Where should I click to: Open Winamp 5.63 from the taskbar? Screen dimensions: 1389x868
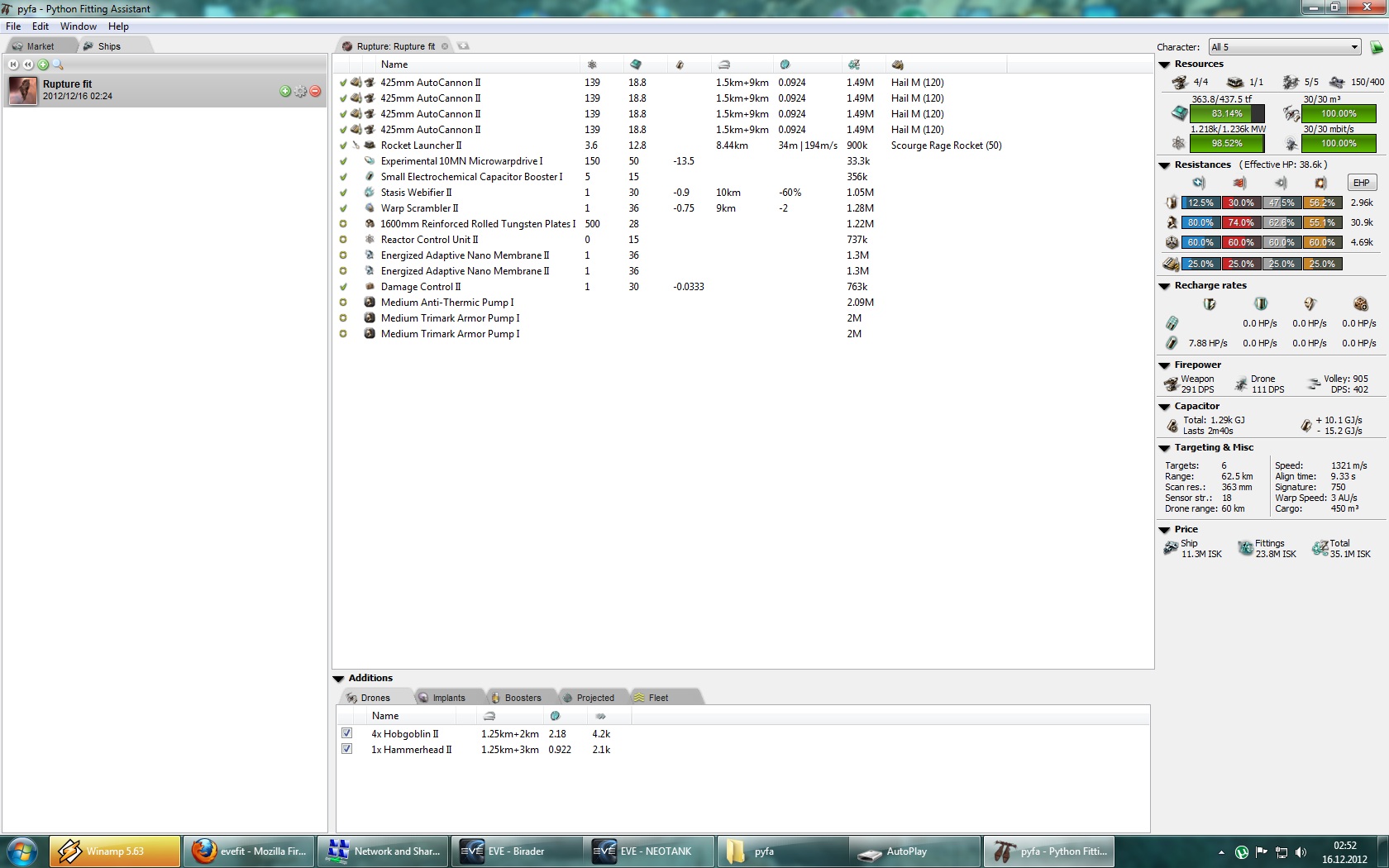point(115,851)
